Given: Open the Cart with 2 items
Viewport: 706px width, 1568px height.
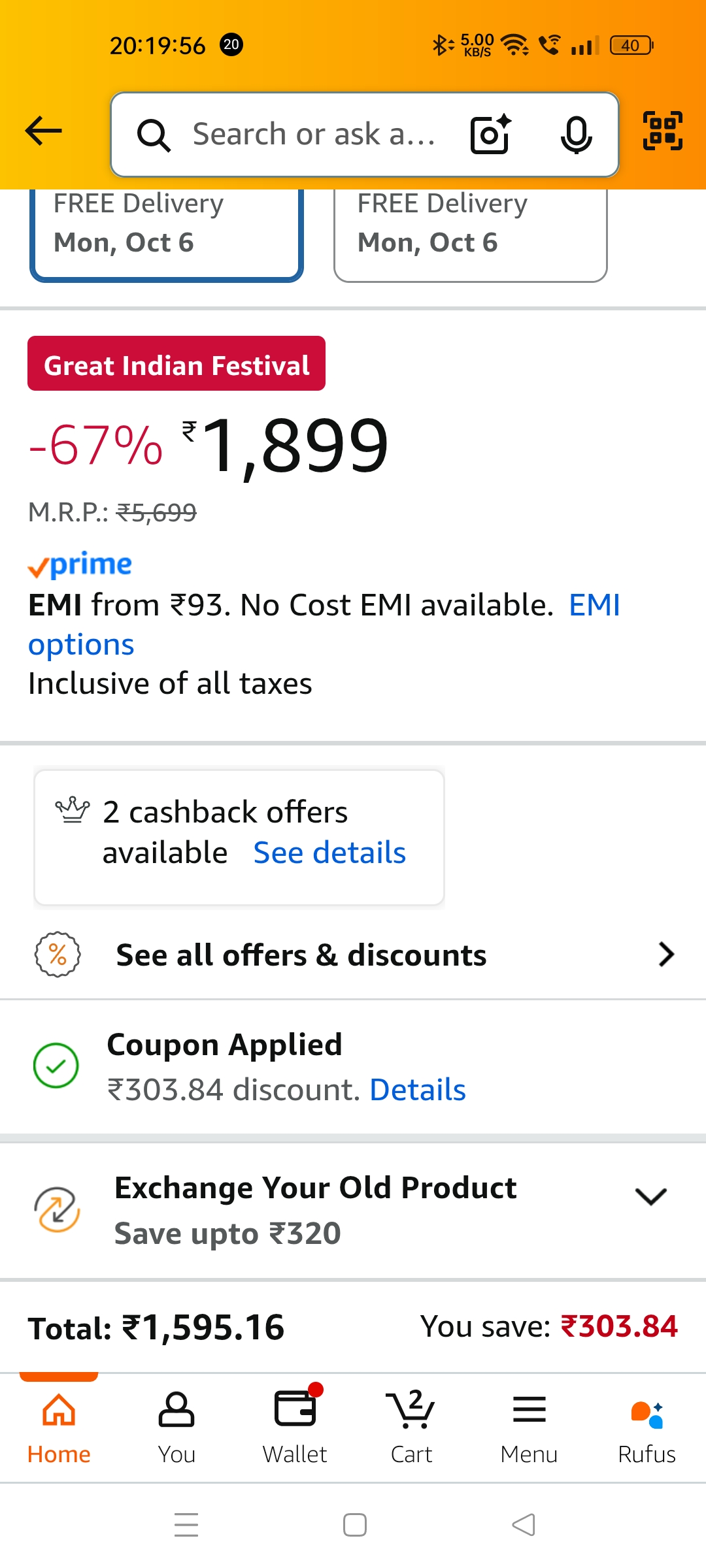Looking at the screenshot, I should point(412,1426).
